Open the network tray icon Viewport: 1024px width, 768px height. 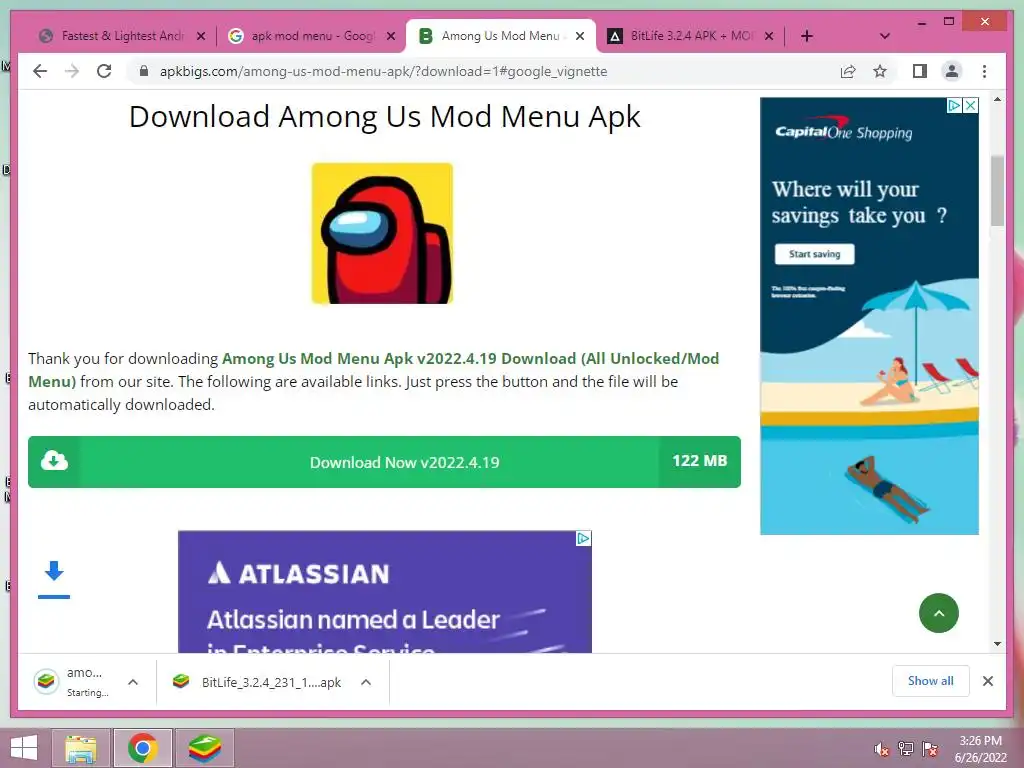point(906,748)
